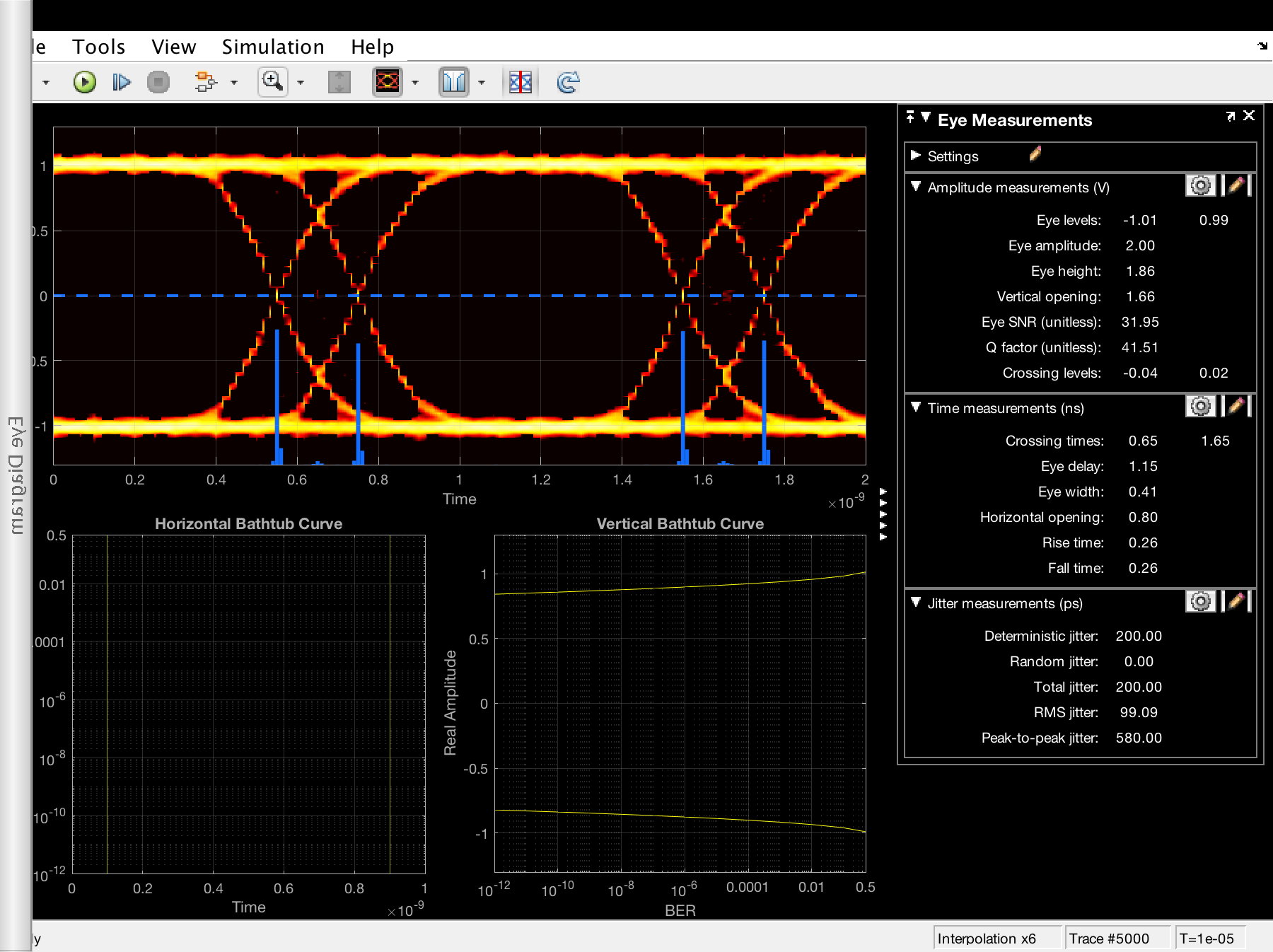Open dropdown arrow beside eye diagram button

click(x=415, y=83)
